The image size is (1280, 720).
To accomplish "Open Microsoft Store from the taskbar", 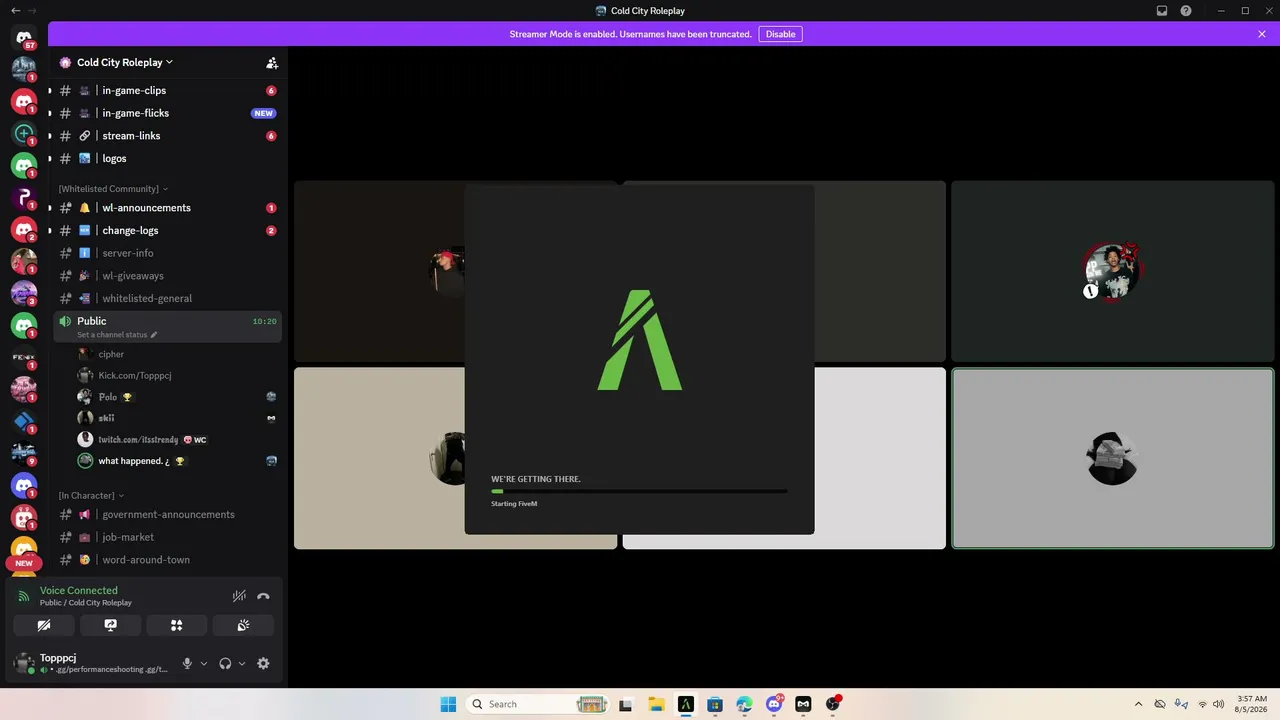I will click(x=715, y=704).
